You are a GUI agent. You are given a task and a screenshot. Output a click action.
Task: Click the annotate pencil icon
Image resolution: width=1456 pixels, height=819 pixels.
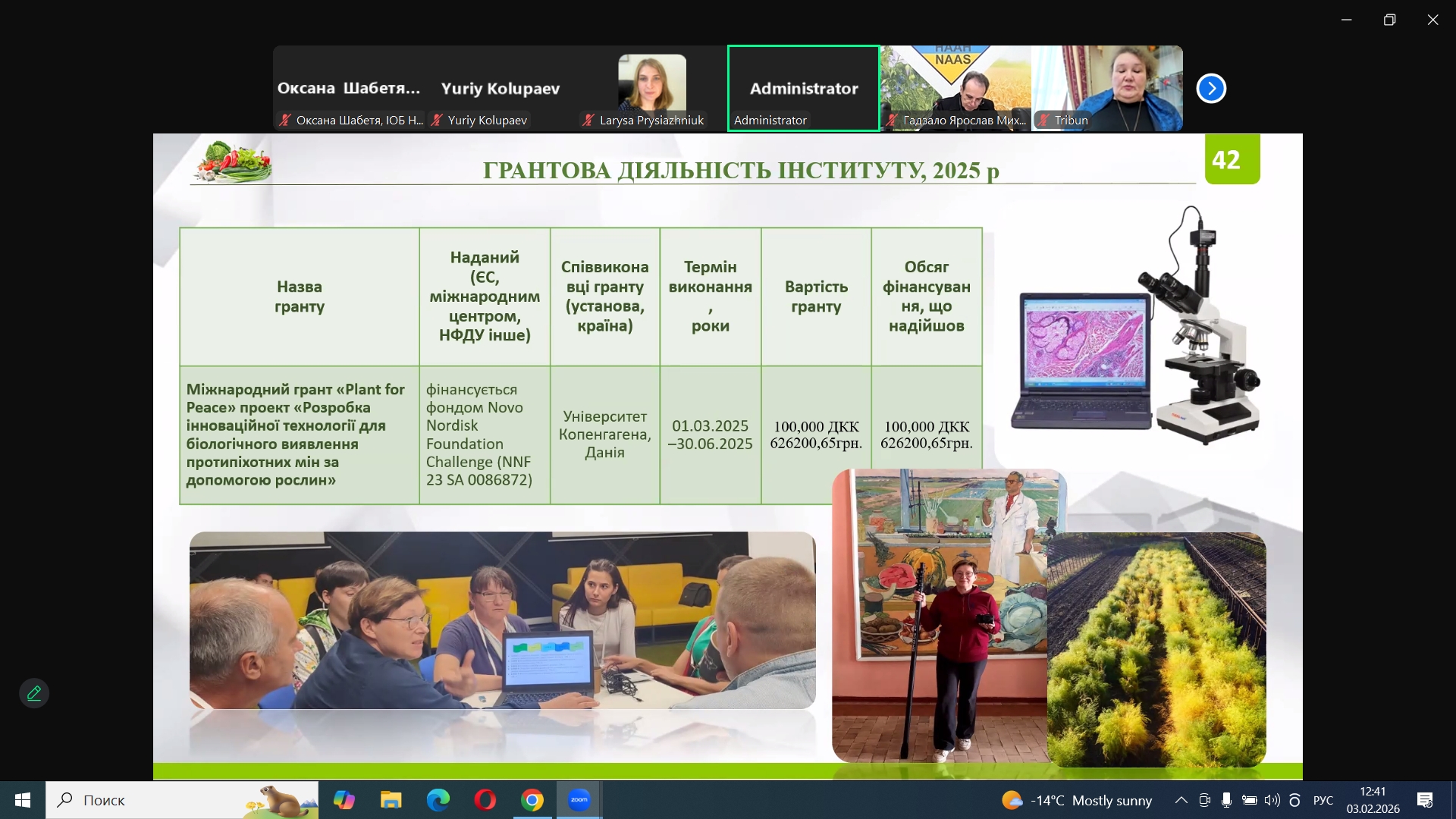point(34,693)
